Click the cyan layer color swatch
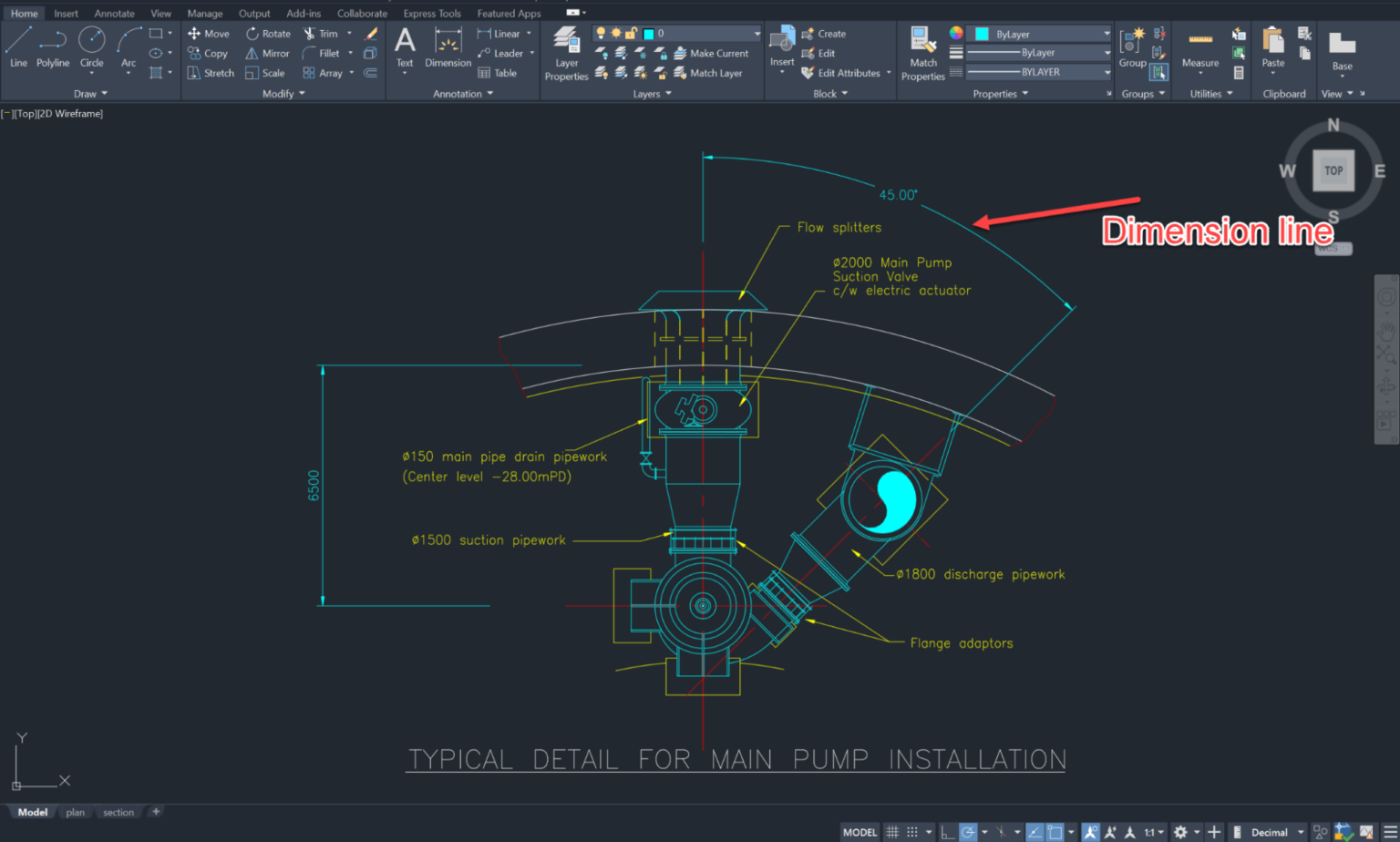The height and width of the screenshot is (842, 1400). 648,34
